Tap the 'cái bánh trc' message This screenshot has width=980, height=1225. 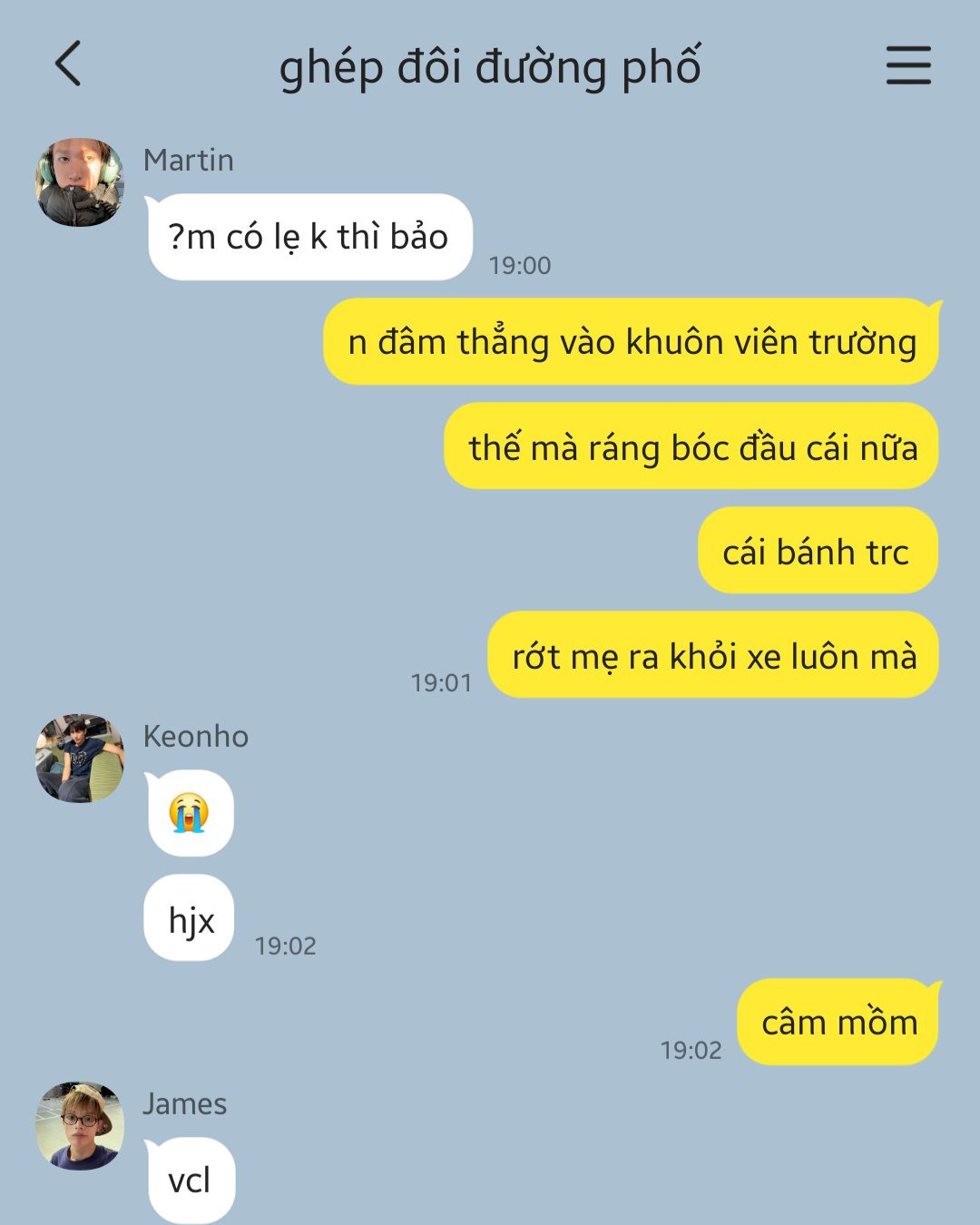point(818,551)
